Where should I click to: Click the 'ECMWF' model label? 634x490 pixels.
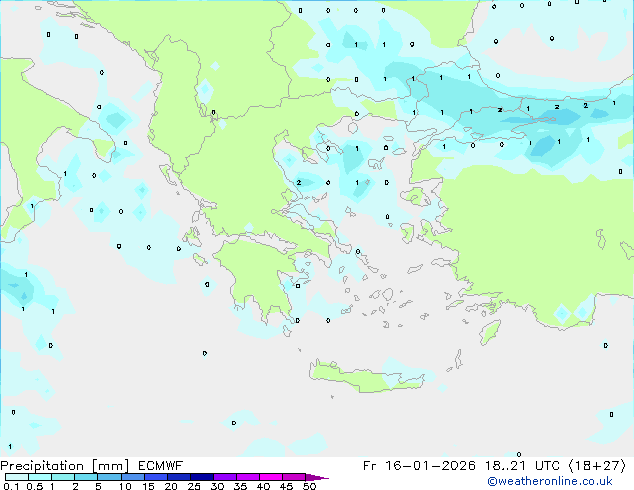click(161, 466)
